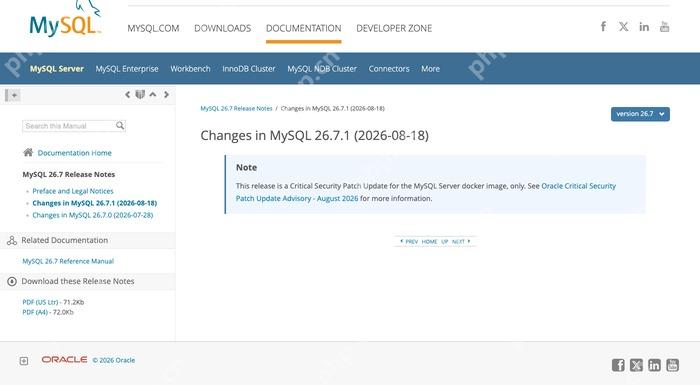Open Facebook icon in top header
This screenshot has width=700, height=385.
tap(603, 26)
